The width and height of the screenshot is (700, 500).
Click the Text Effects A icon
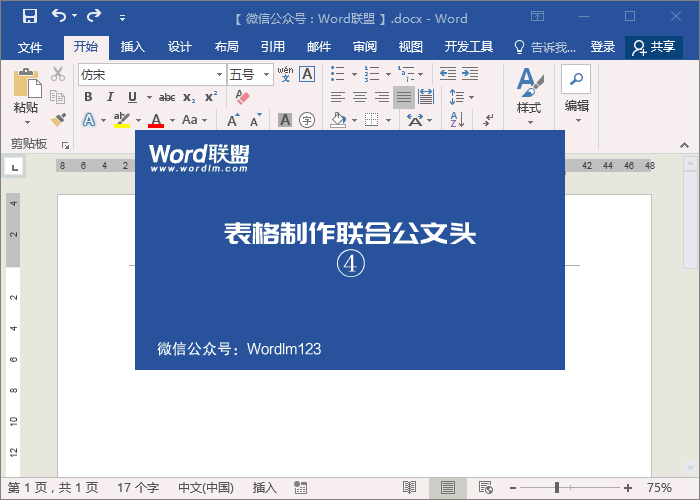point(89,120)
